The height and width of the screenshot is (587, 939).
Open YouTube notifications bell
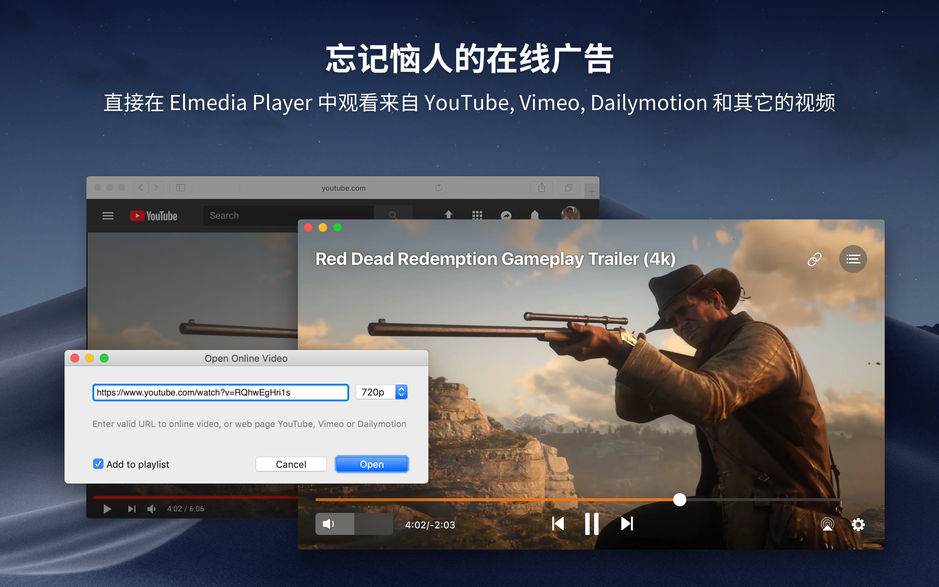(x=535, y=215)
